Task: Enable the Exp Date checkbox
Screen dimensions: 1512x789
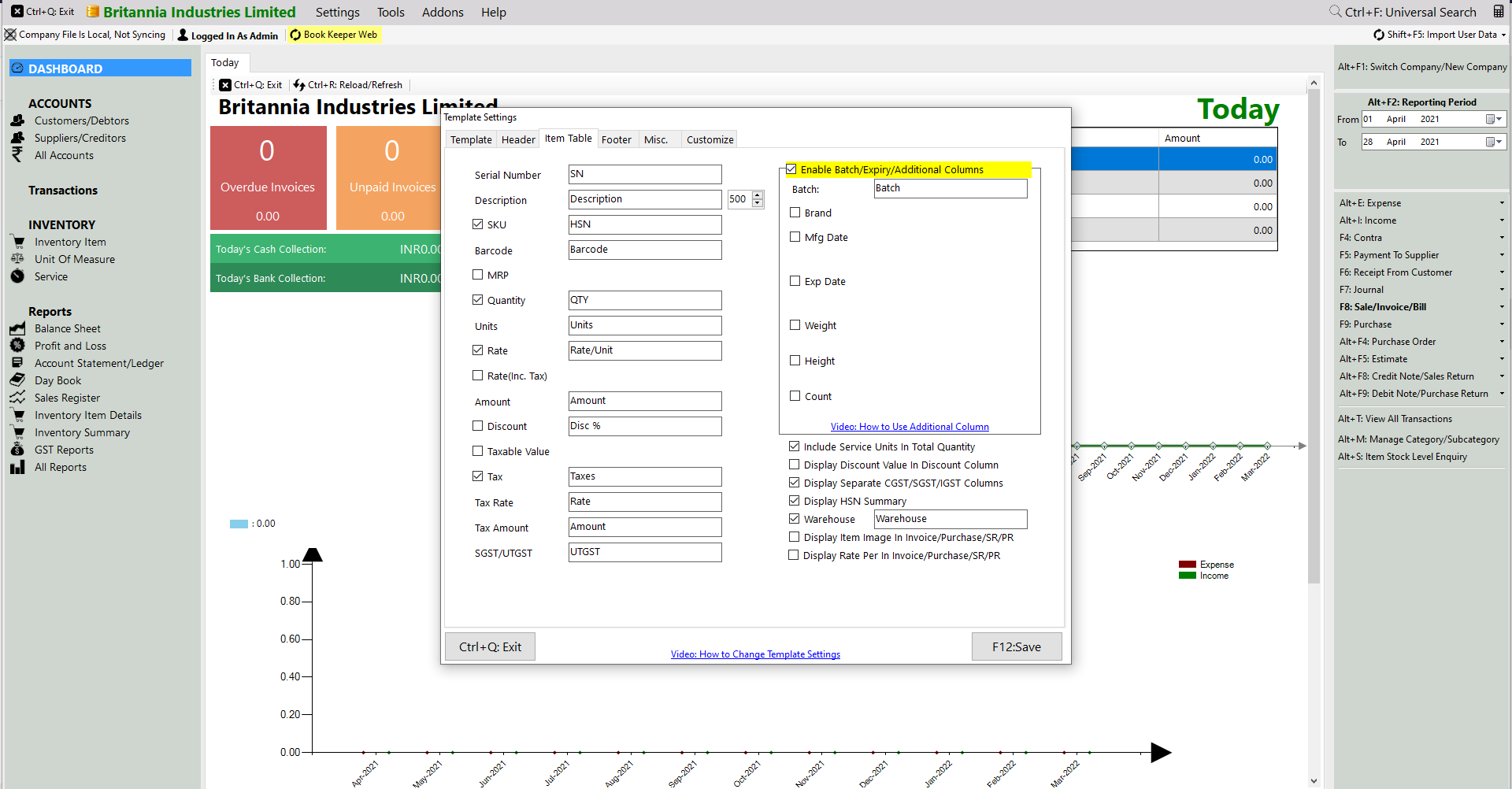Action: coord(795,281)
